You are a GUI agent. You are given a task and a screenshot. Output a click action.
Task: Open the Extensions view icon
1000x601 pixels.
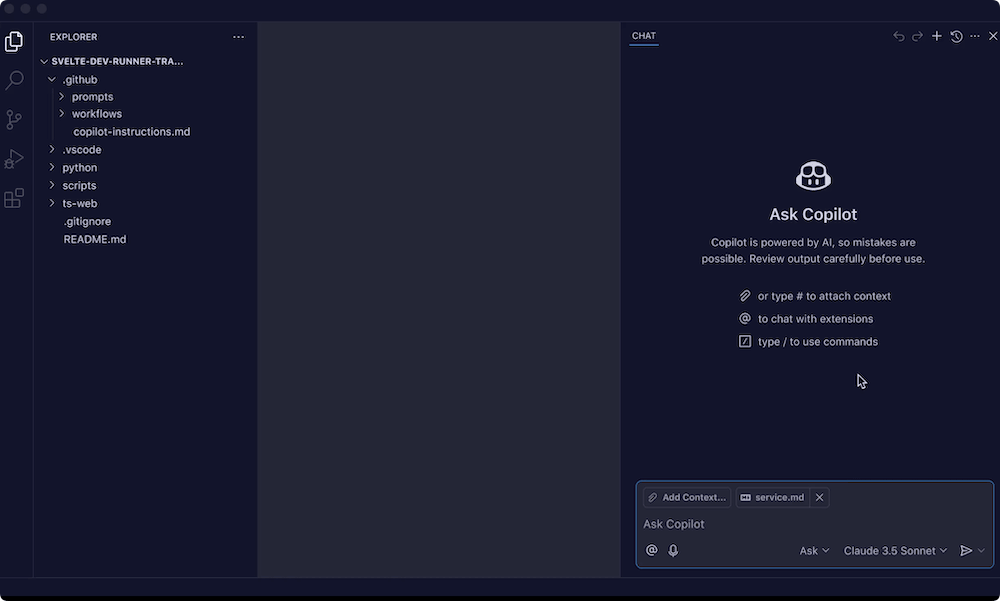coord(14,198)
